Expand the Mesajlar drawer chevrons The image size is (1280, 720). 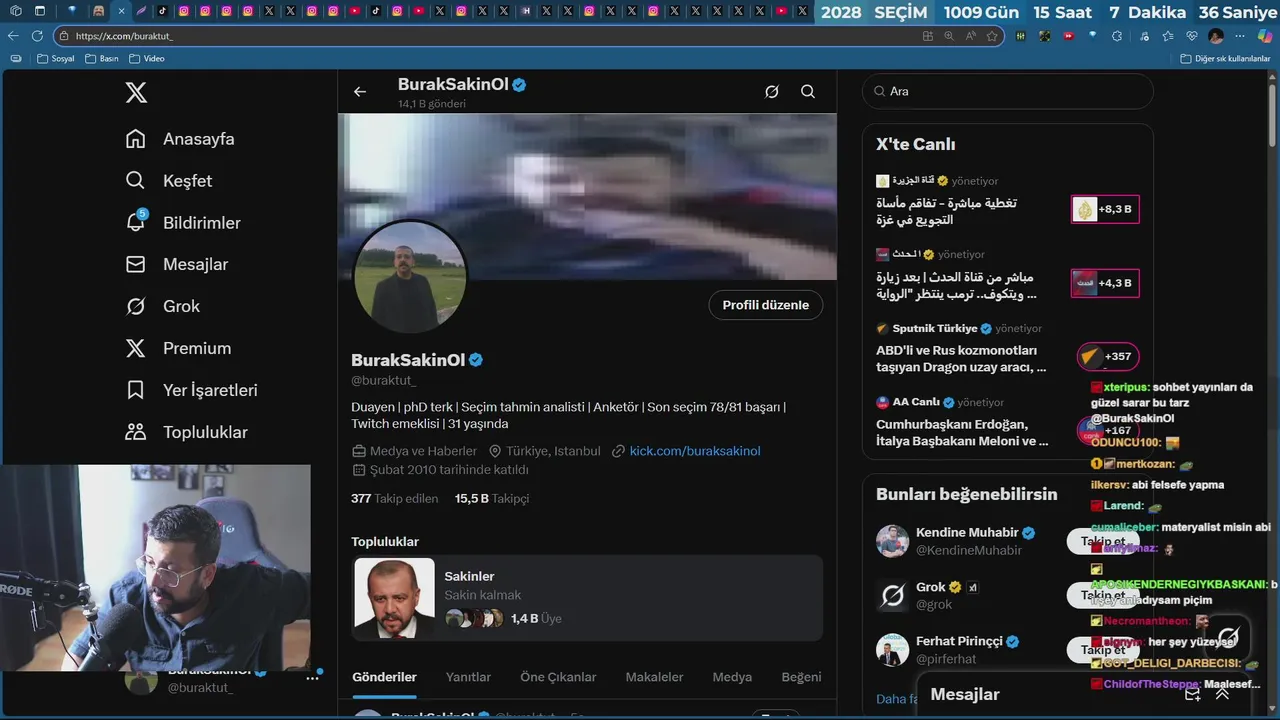pos(1222,694)
